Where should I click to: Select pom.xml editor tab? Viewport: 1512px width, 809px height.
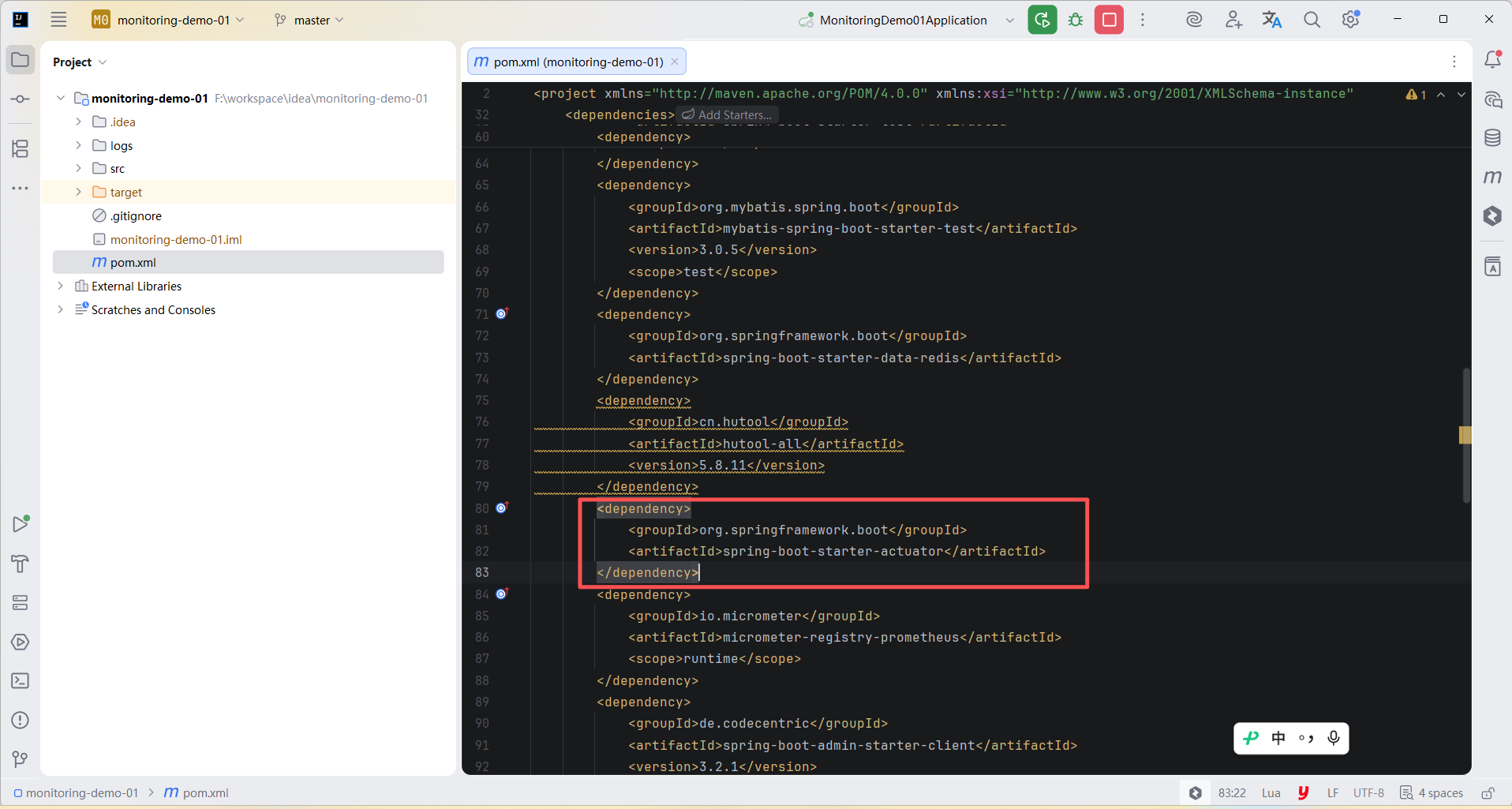pyautogui.click(x=577, y=62)
